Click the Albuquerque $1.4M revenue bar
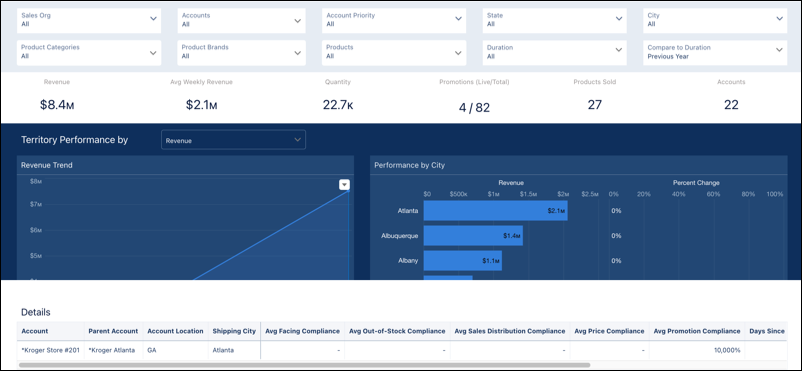This screenshot has height=371, width=802. 473,235
